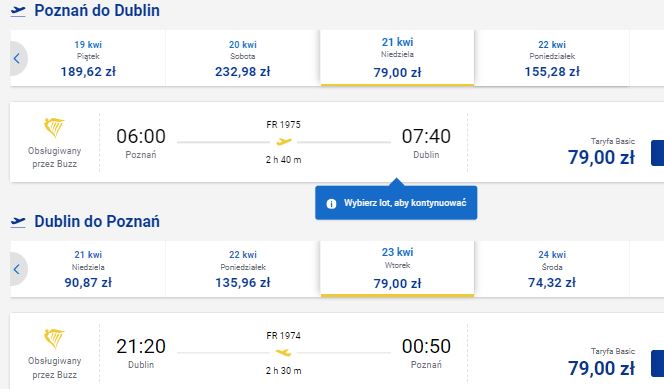Image resolution: width=664 pixels, height=389 pixels.
Task: Select the 23 kwi Wtorek return date tab
Action: (x=397, y=268)
